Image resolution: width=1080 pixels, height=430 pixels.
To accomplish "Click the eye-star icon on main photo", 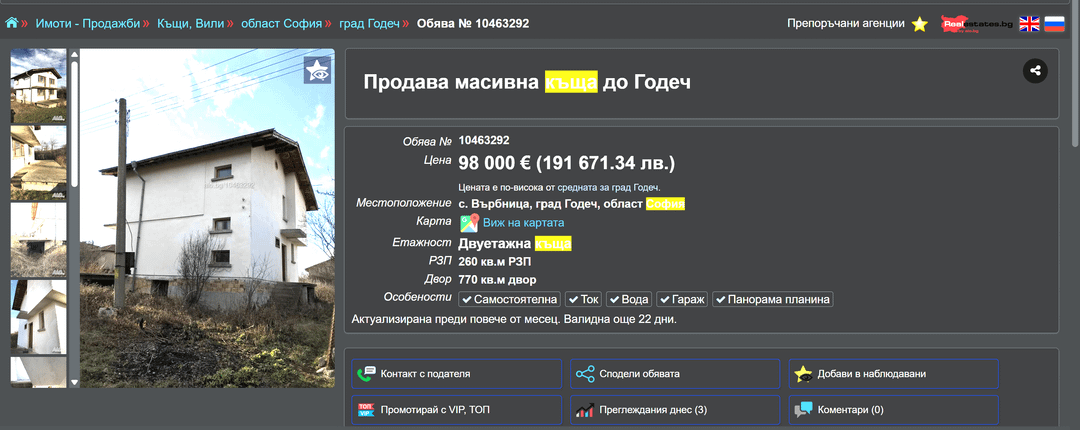I will pos(317,70).
